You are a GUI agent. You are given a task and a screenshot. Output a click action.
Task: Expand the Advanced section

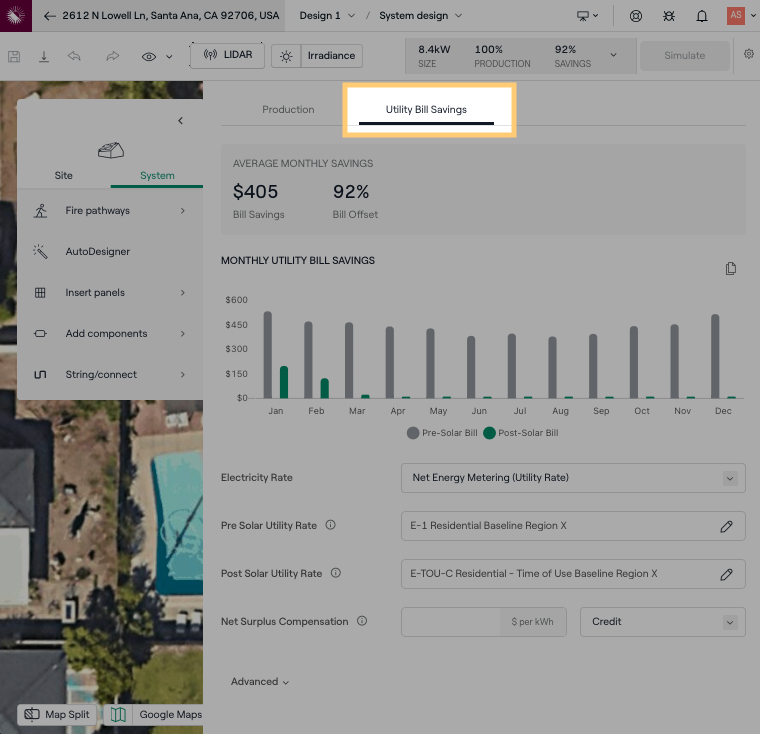tap(260, 682)
